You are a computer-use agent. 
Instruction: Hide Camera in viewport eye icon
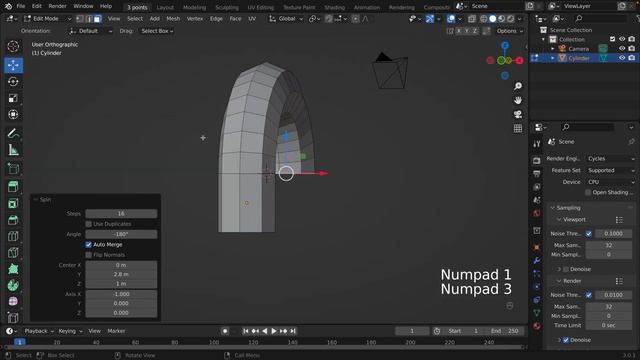tap(622, 49)
